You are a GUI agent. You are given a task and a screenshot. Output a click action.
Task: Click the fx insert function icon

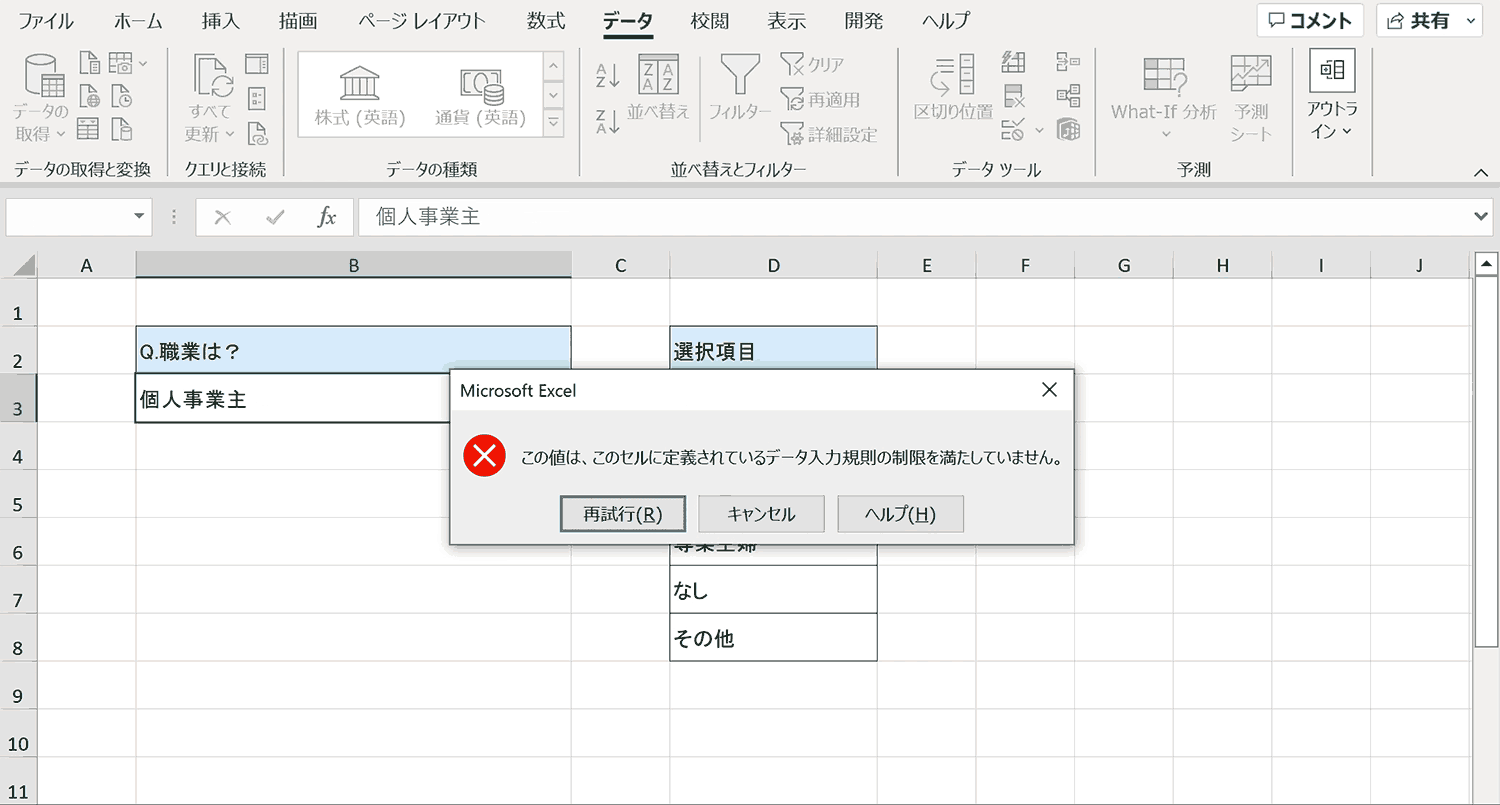[x=326, y=217]
